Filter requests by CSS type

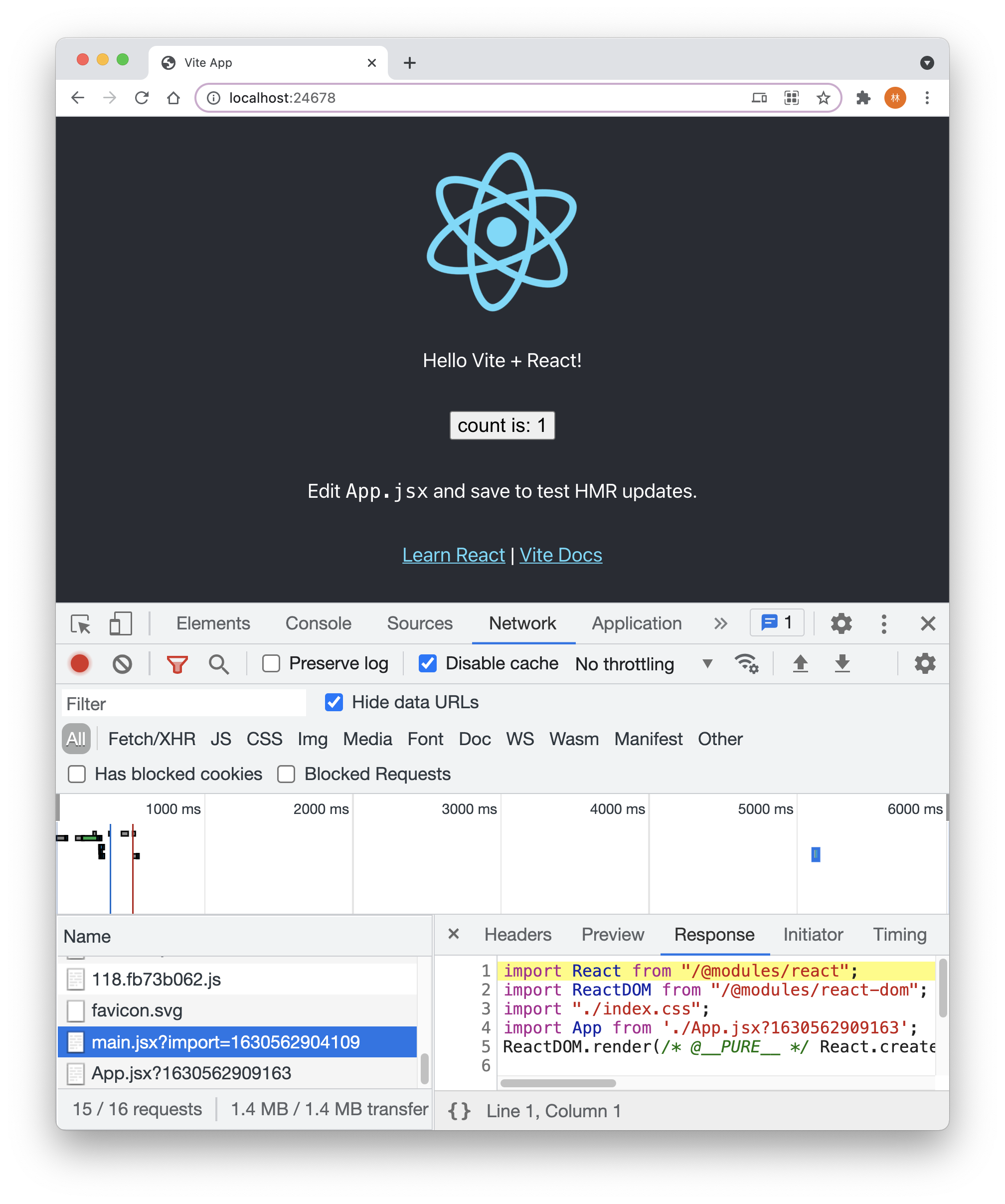[x=264, y=740]
